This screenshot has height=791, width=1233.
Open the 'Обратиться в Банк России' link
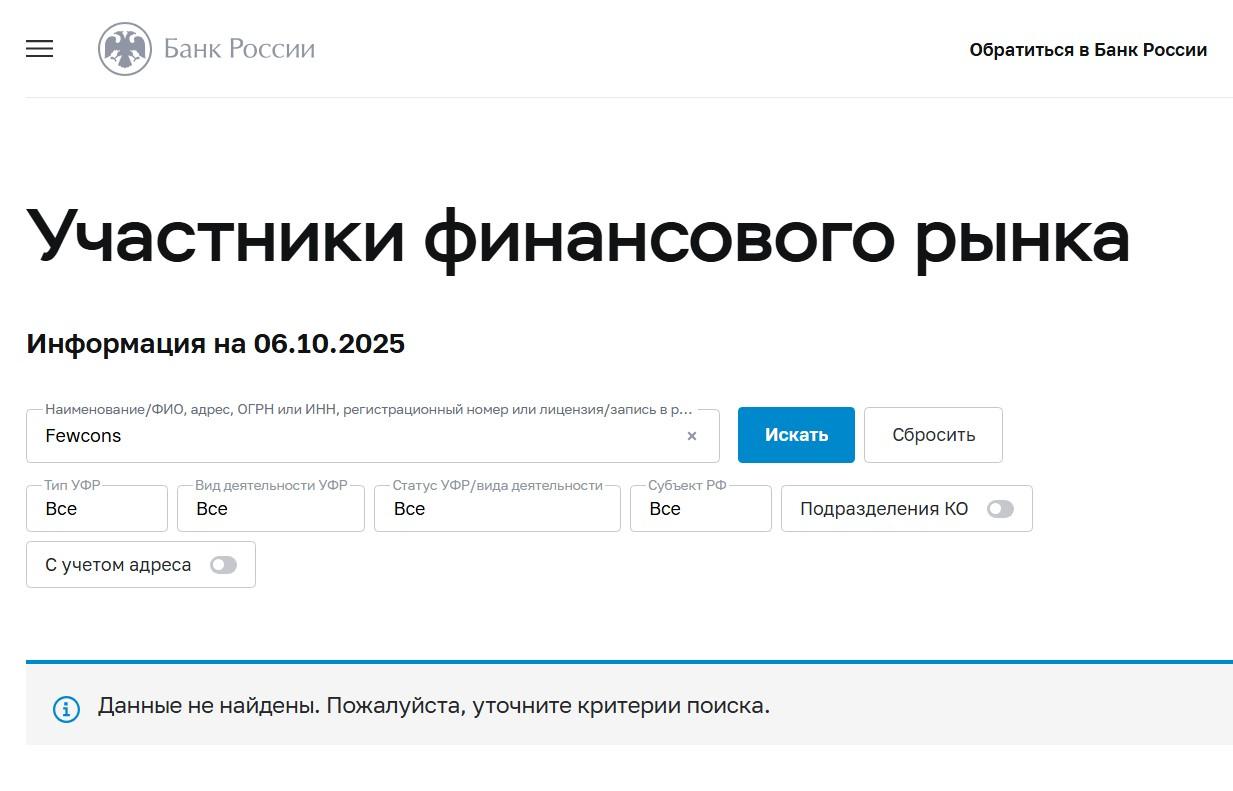point(1087,50)
